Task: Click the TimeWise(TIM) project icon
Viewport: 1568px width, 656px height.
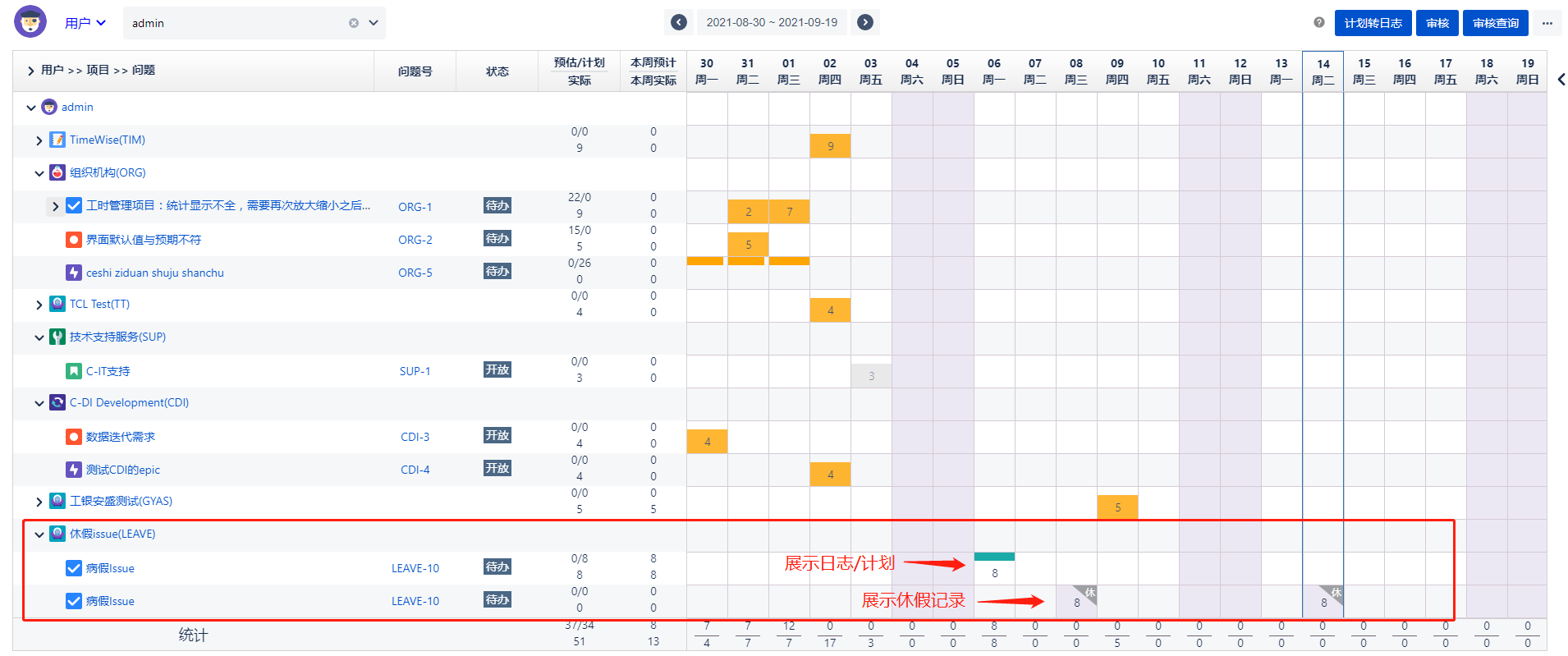Action: click(57, 140)
